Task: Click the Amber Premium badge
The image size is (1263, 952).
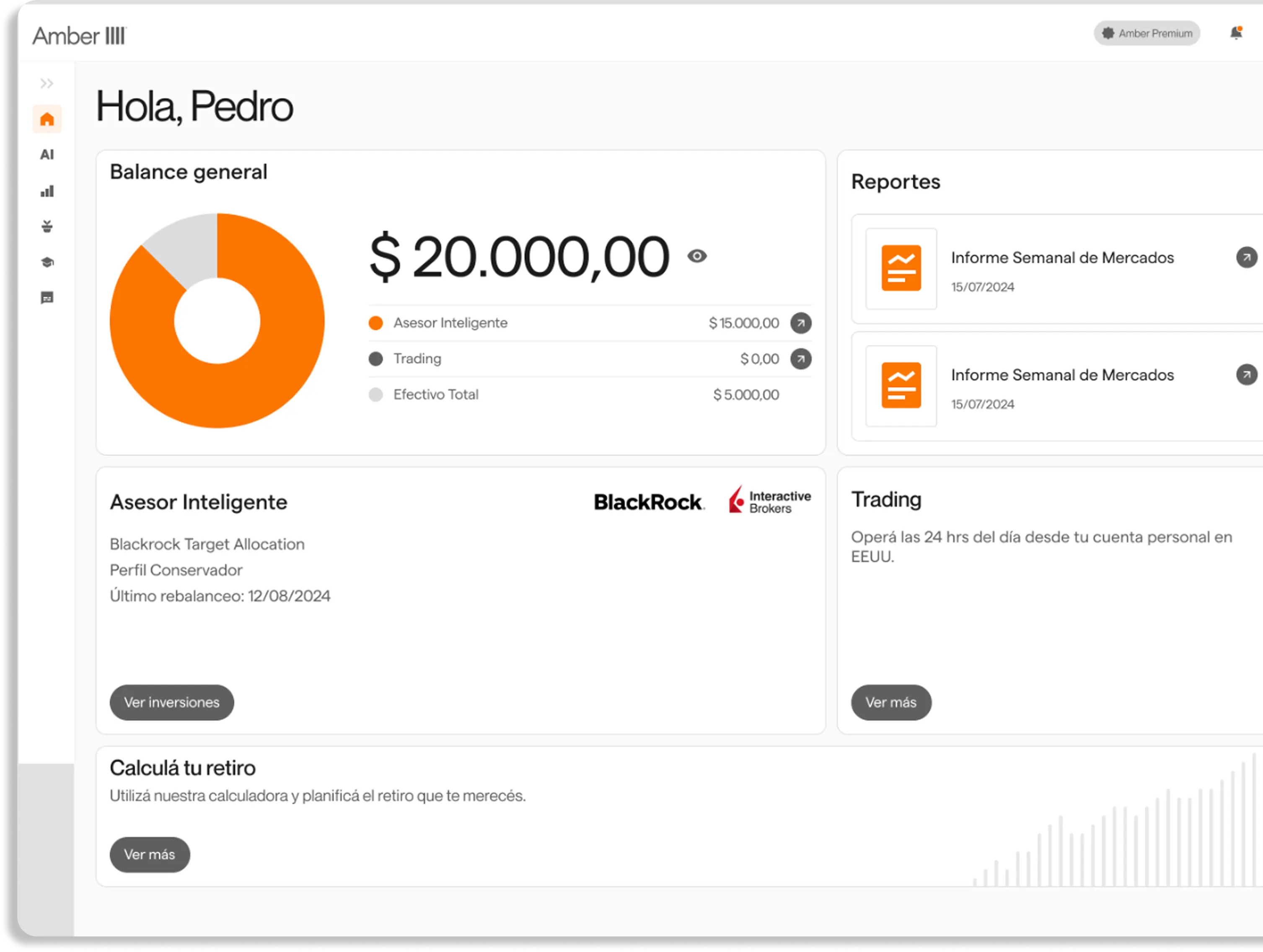Action: click(1147, 33)
